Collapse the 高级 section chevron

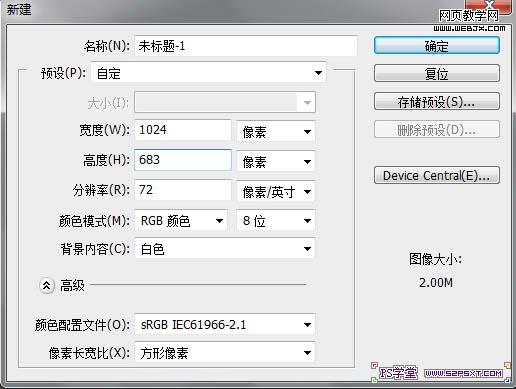47,286
